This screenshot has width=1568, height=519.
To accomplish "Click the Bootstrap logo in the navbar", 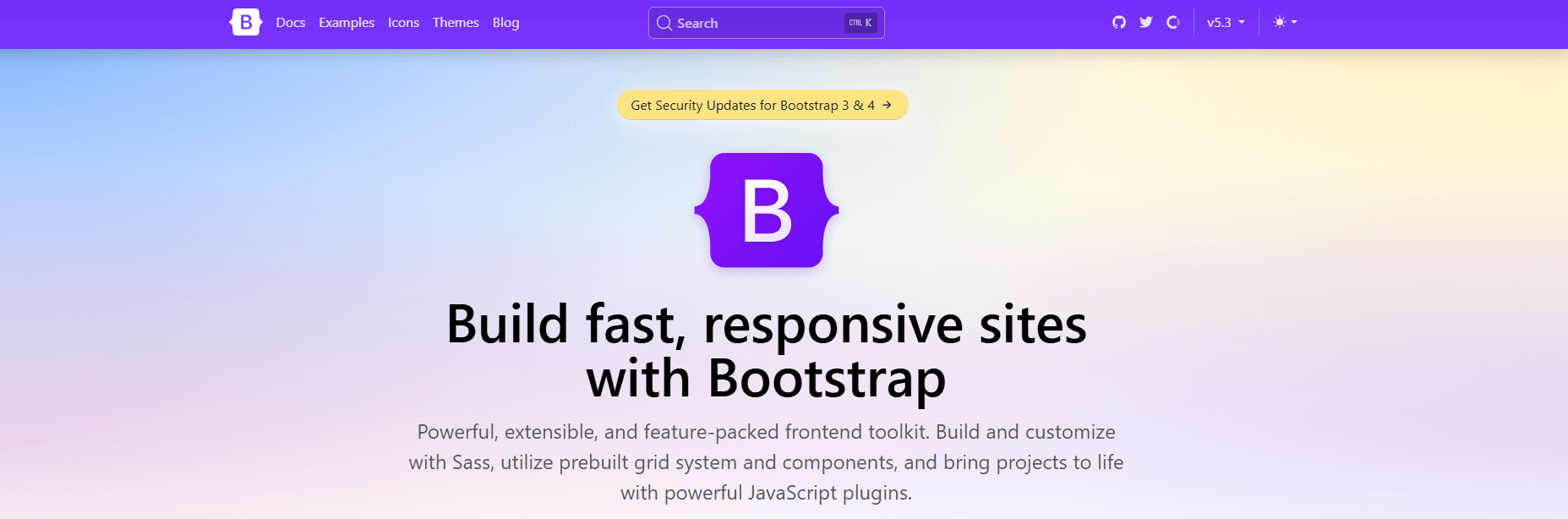I will tap(246, 22).
